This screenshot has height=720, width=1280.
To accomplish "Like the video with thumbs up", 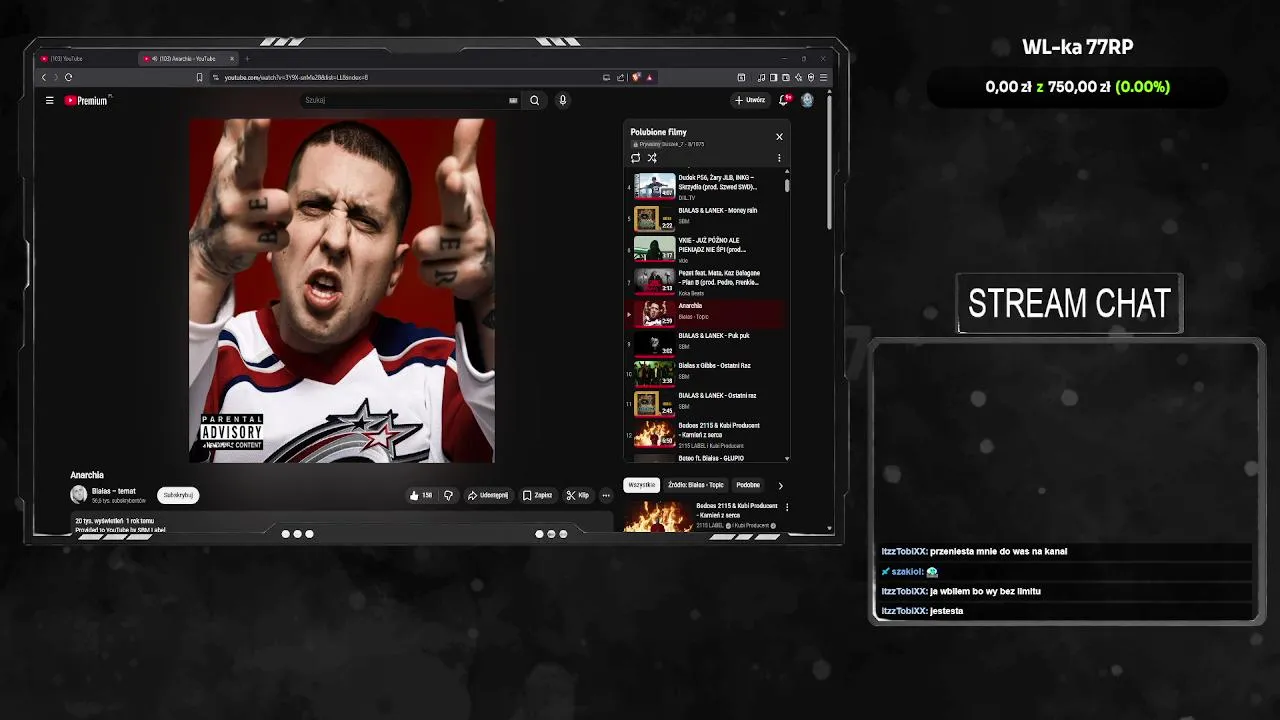I will [420, 495].
